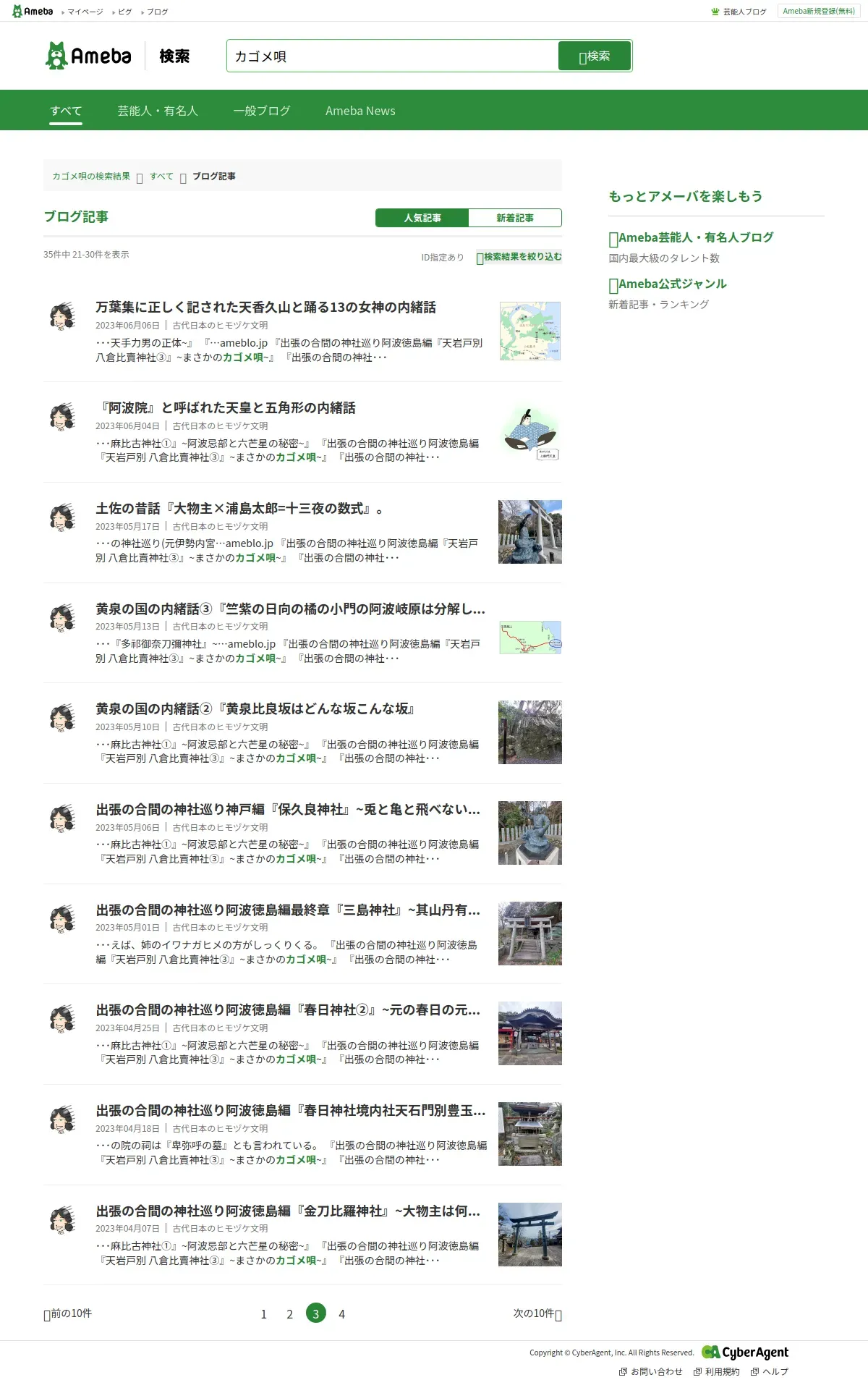Screen dimensions: 868x1380
Task: Click Ameba新規登録(無料) button
Action: click(x=819, y=11)
